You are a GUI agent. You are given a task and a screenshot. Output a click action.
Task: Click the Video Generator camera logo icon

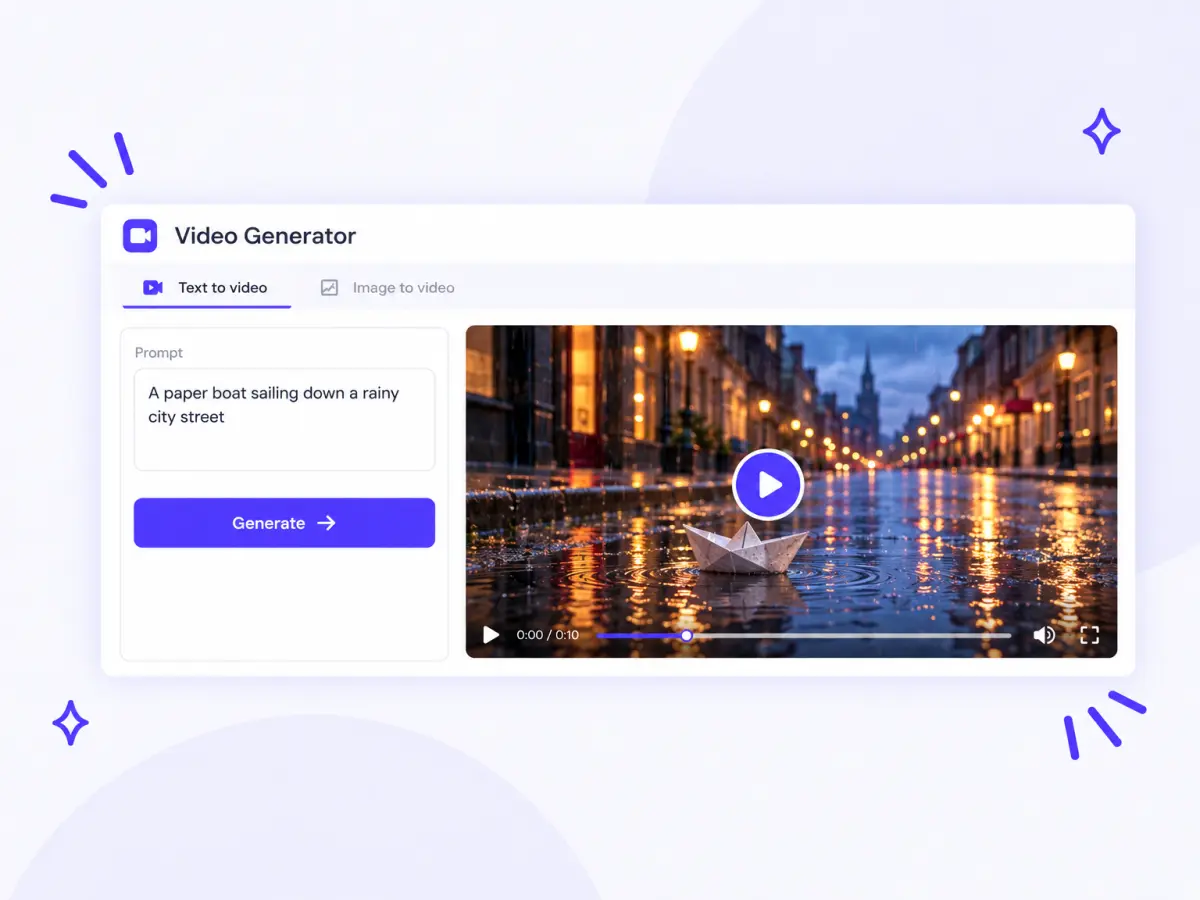pyautogui.click(x=140, y=236)
